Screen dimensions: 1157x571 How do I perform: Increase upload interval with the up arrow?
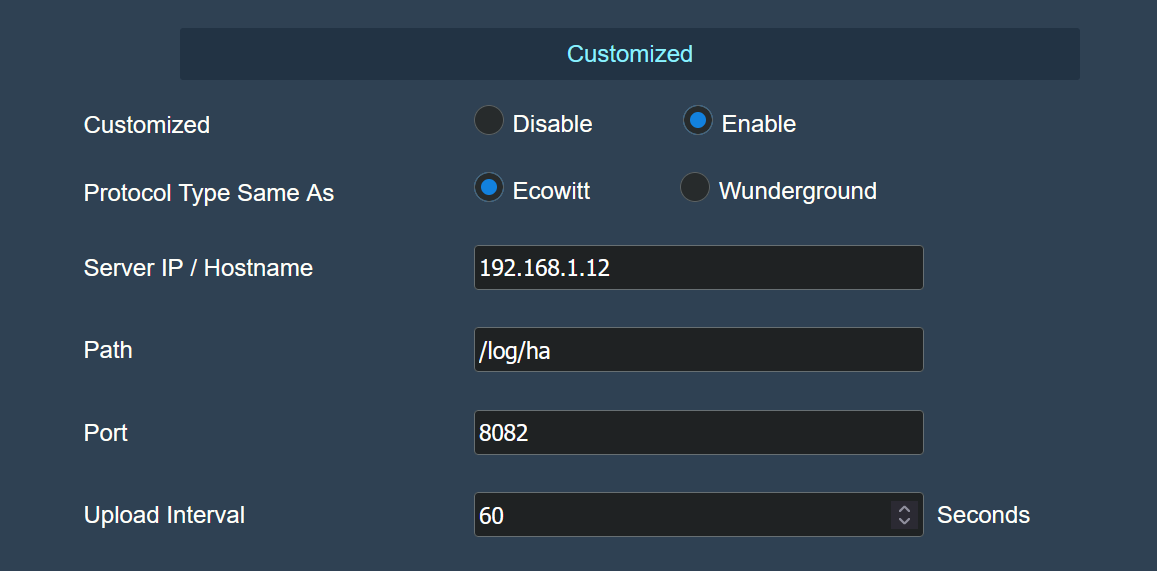pyautogui.click(x=904, y=508)
